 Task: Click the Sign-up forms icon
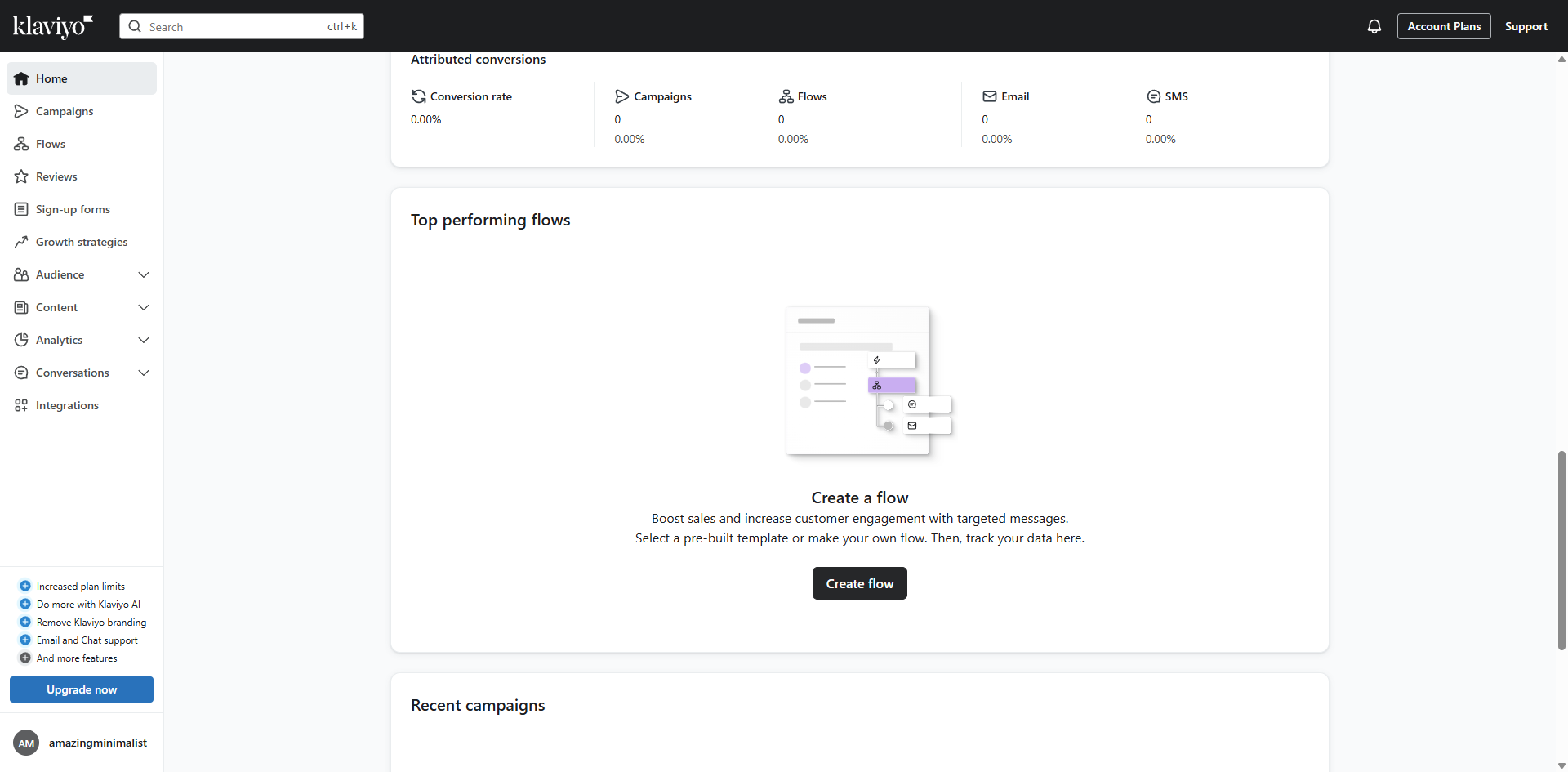click(21, 209)
